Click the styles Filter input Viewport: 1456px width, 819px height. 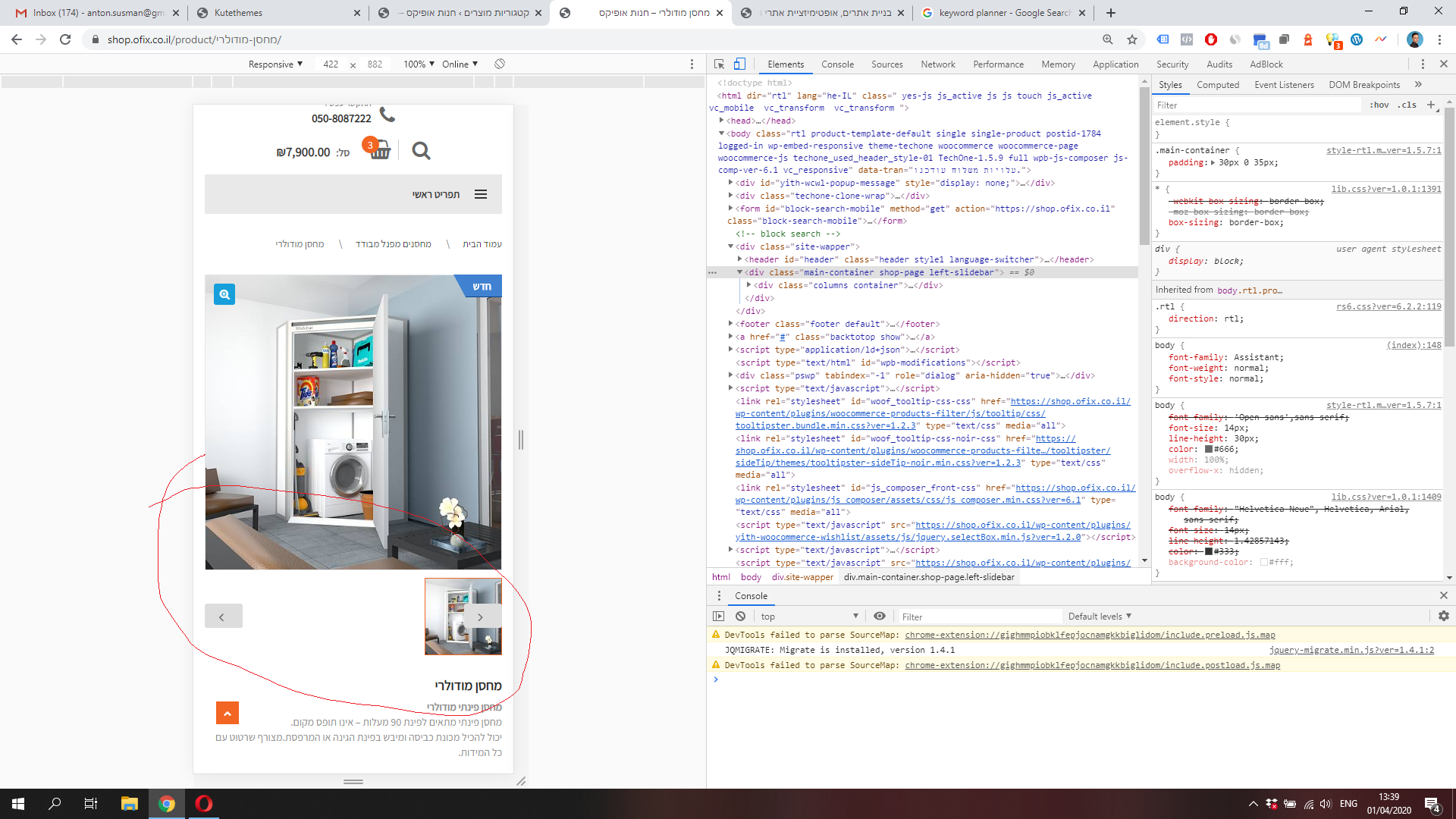(x=1259, y=105)
